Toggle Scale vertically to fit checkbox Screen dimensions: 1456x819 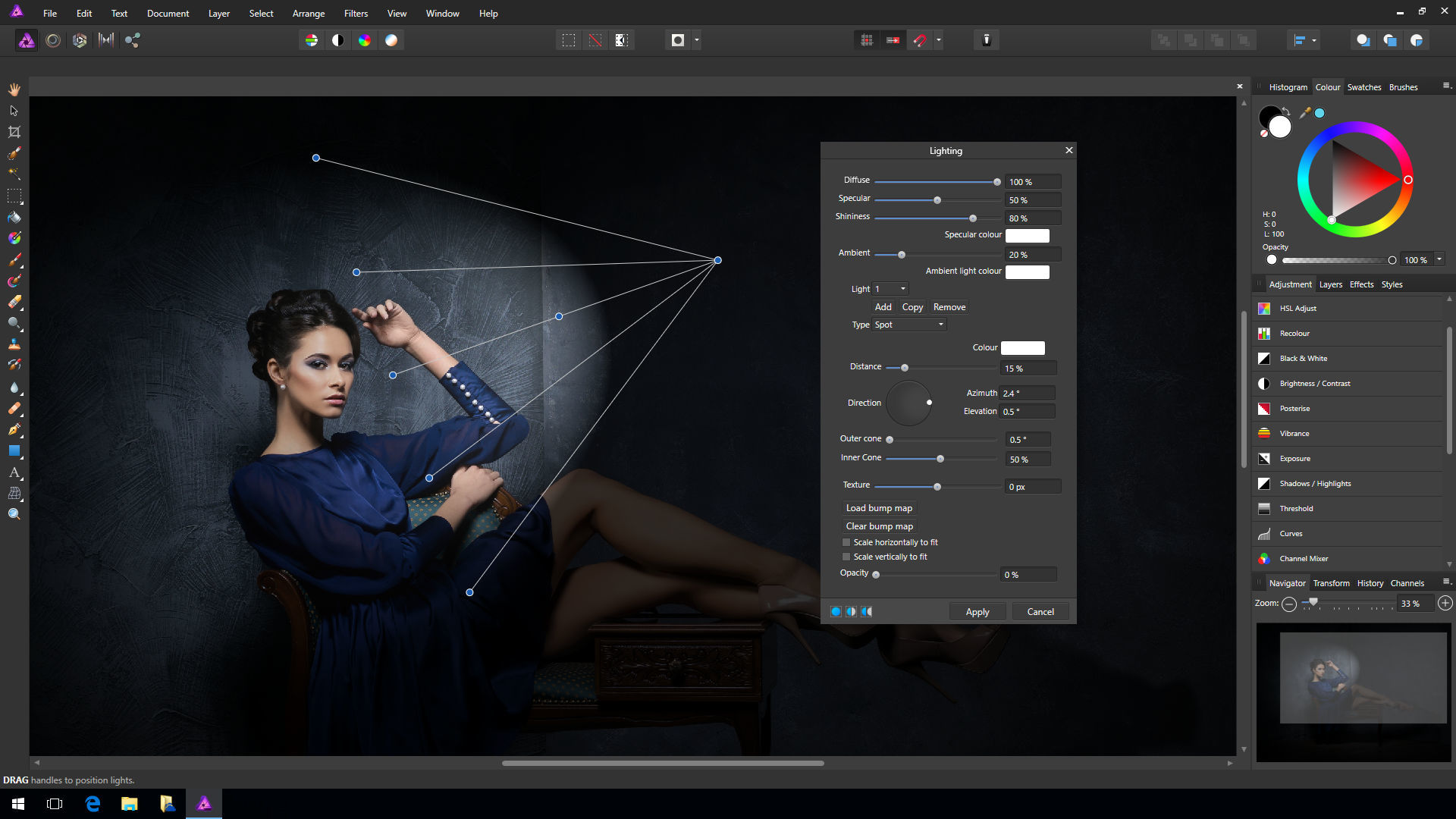[846, 556]
